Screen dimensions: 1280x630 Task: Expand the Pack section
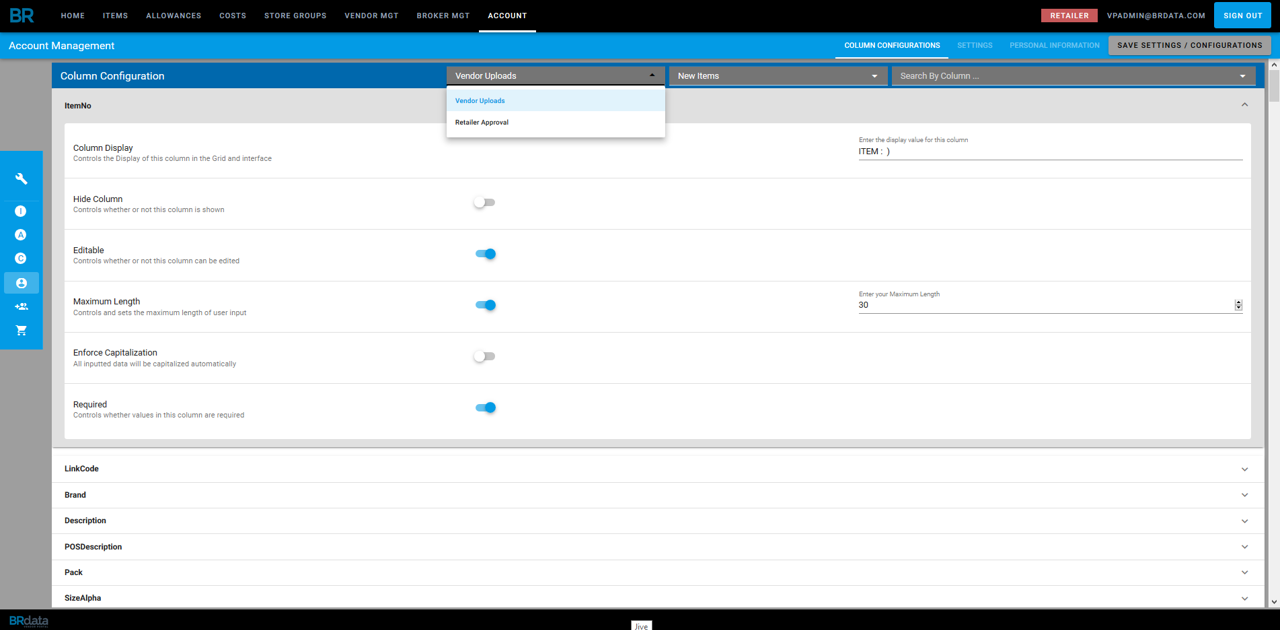click(x=657, y=573)
